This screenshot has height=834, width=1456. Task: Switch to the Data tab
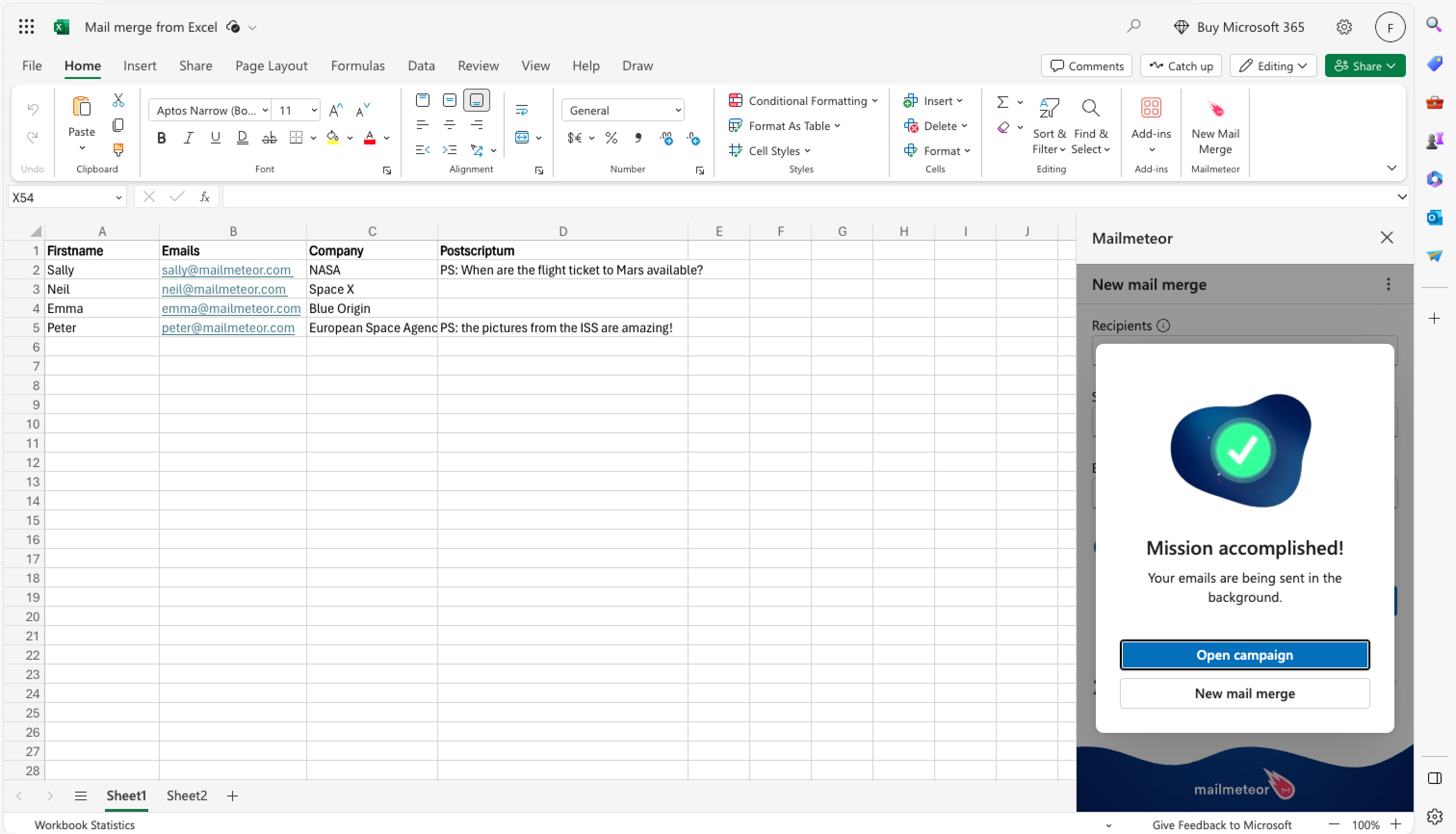point(421,66)
